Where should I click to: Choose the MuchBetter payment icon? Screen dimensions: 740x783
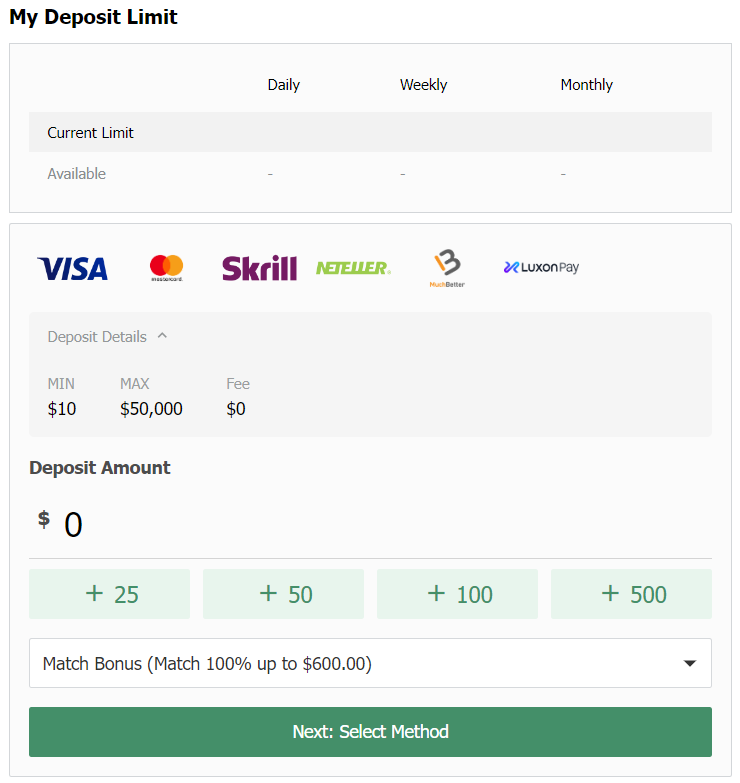pos(447,268)
